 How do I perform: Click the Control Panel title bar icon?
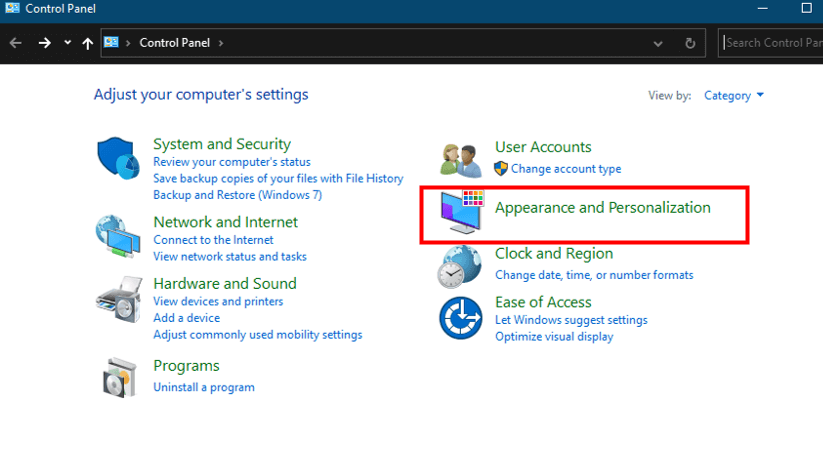(x=12, y=8)
